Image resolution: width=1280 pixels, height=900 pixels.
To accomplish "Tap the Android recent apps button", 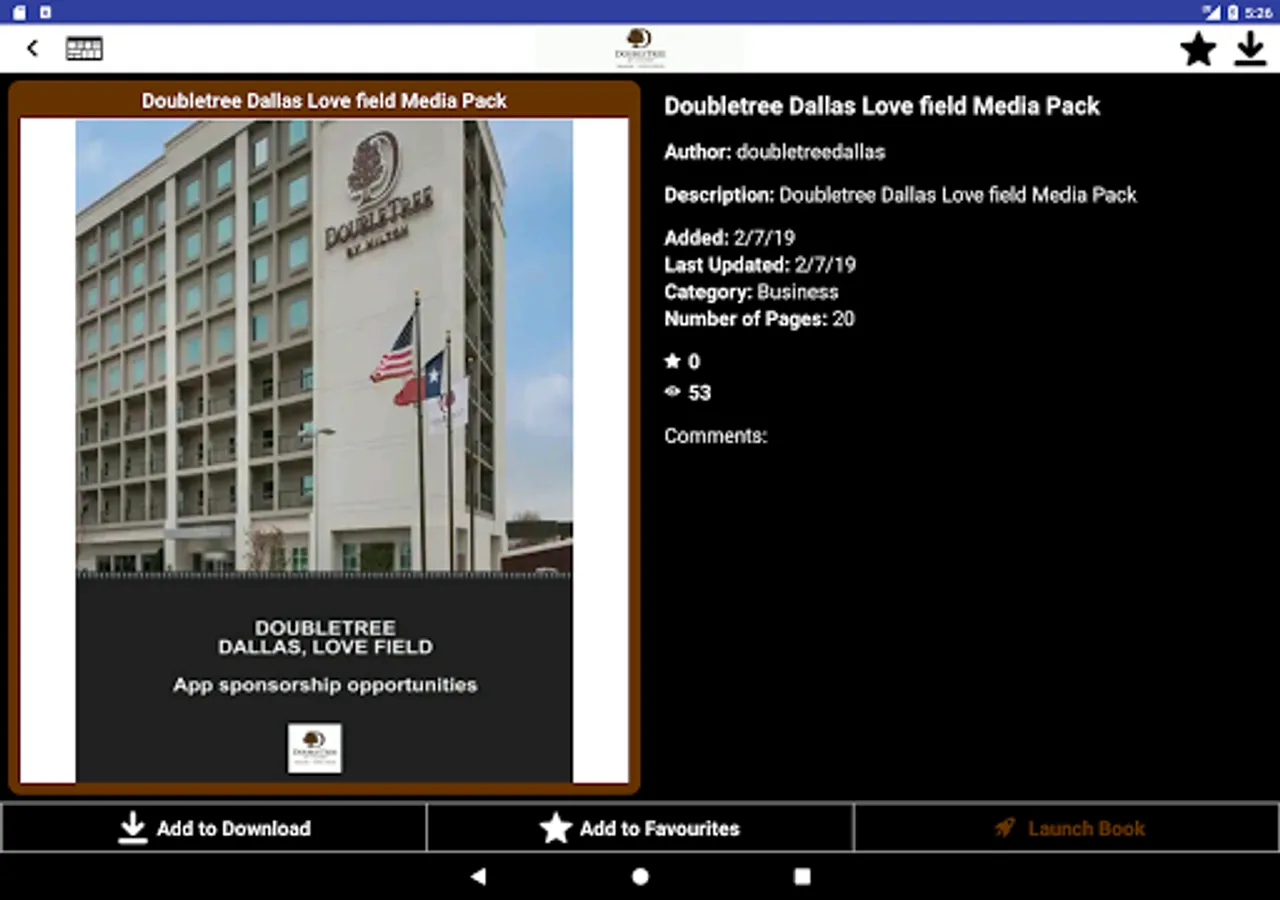I will pyautogui.click(x=802, y=876).
